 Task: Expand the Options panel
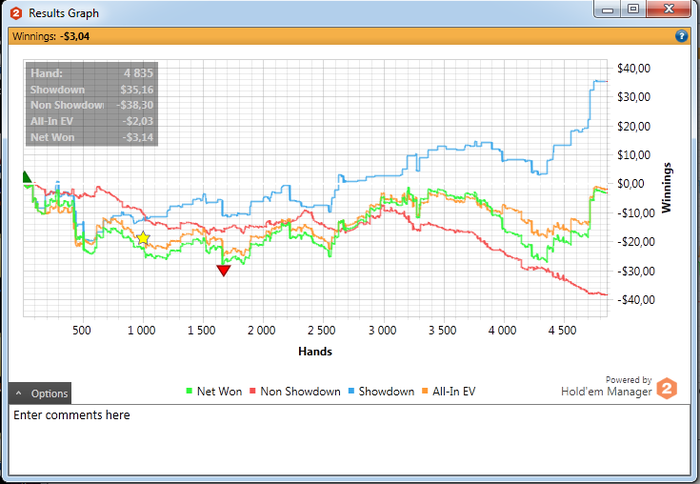[x=40, y=393]
